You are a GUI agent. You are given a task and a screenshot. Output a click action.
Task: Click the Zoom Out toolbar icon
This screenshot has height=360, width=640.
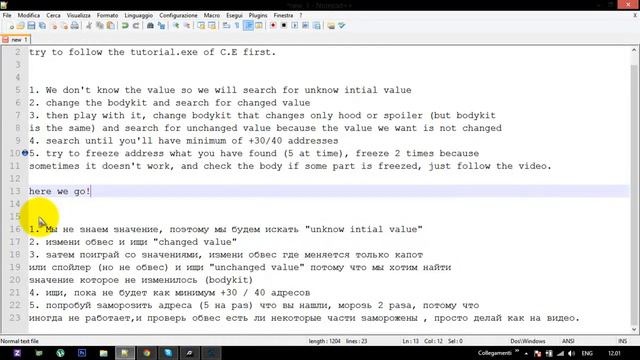pos(187,26)
